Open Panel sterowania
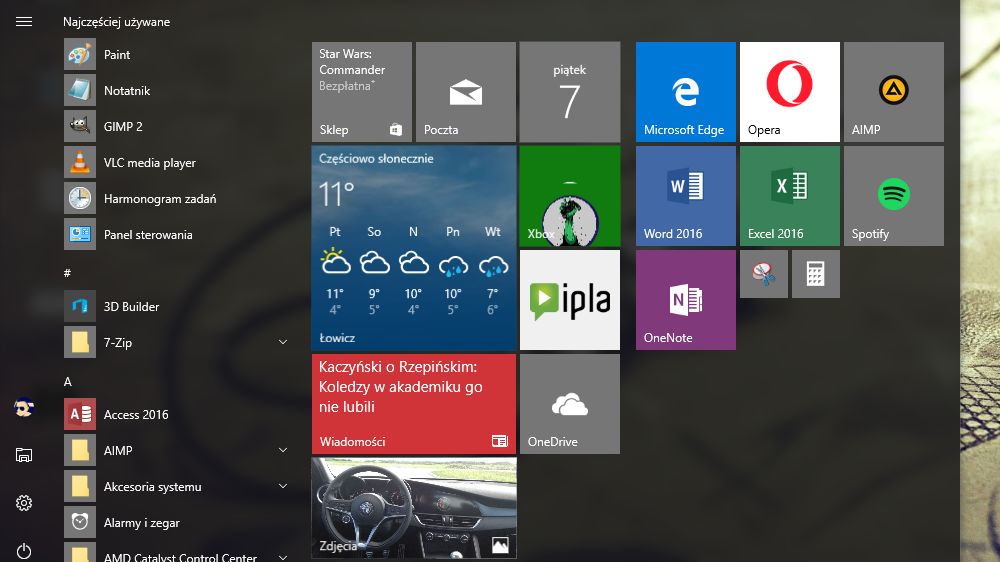The width and height of the screenshot is (1000, 562). (x=176, y=235)
